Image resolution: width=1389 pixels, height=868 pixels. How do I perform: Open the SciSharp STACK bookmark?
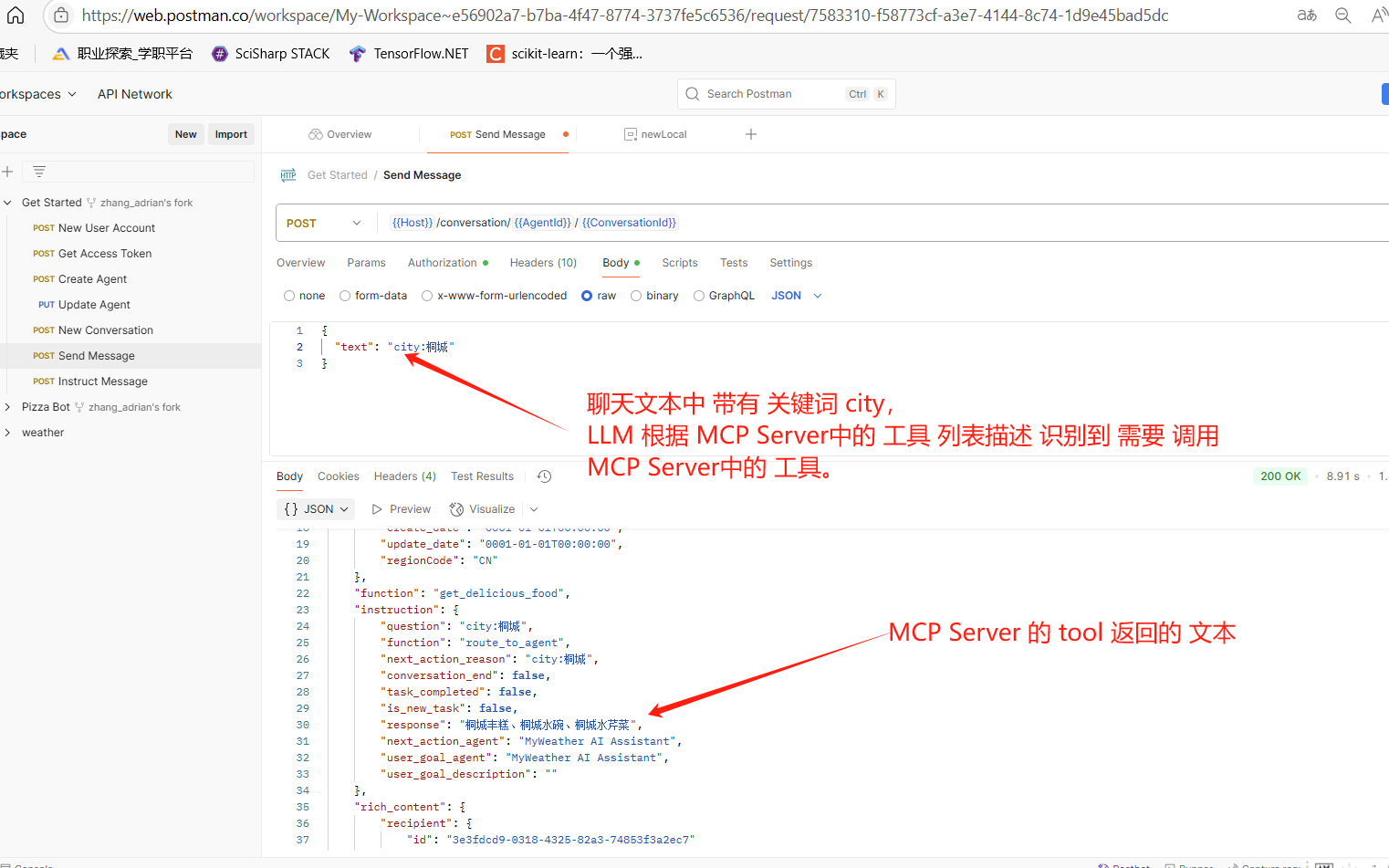tap(271, 54)
